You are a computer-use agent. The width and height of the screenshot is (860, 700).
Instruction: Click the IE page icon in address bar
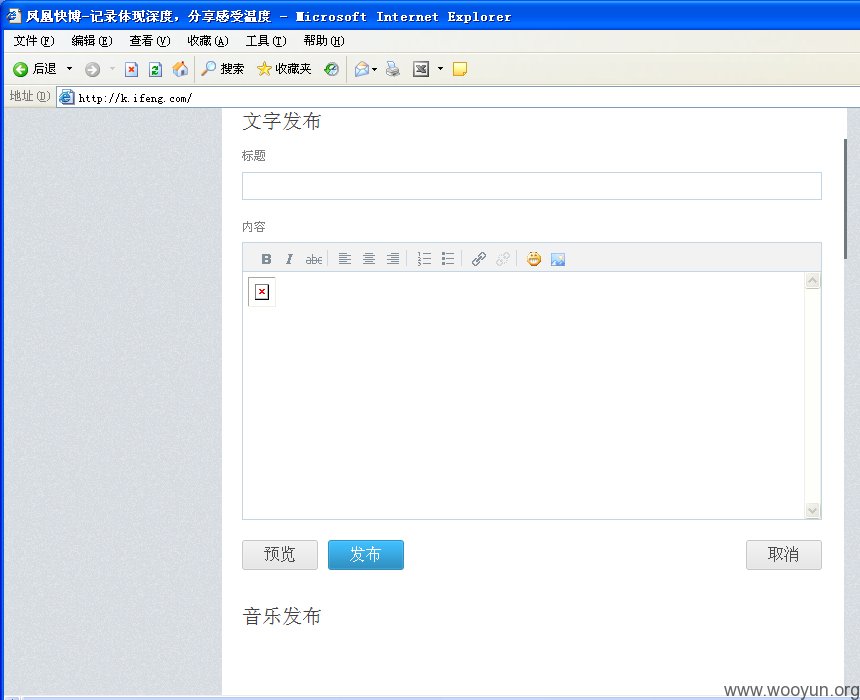(x=66, y=98)
